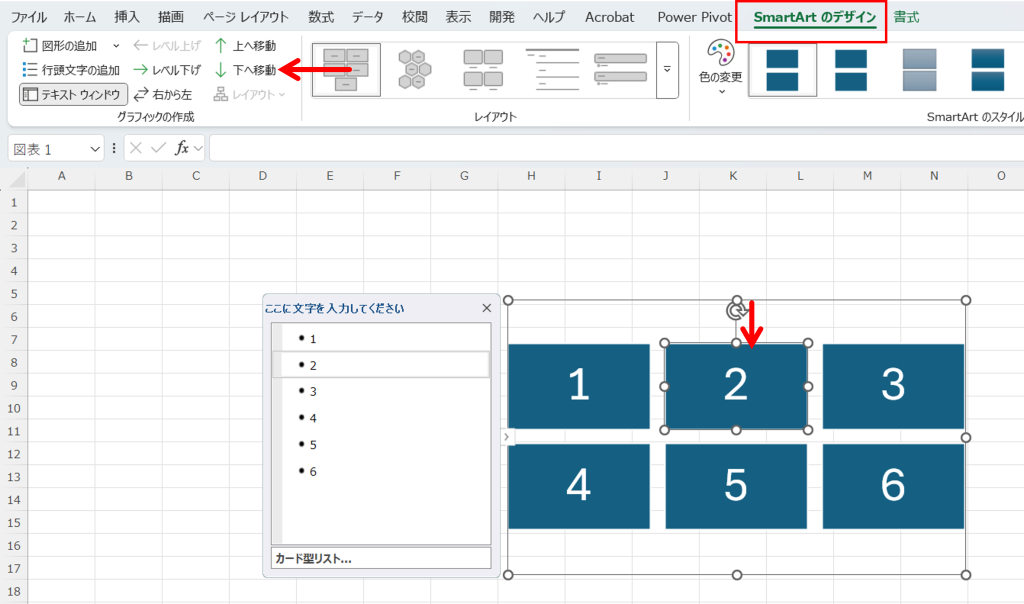Viewport: 1024px width, 604px height.
Task: Open the name box dropdown for 図表 1
Action: (95, 149)
